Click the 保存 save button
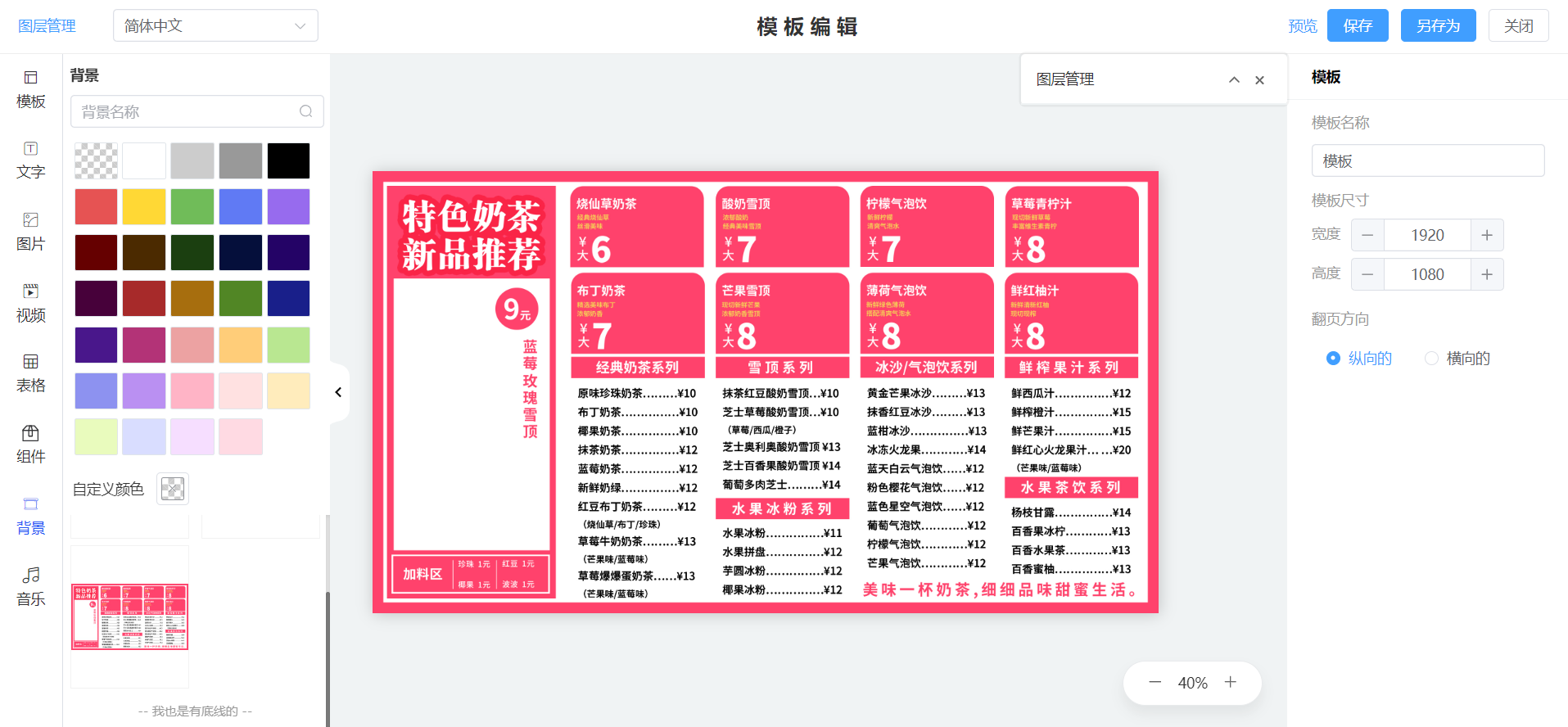The image size is (1568, 727). click(x=1357, y=25)
